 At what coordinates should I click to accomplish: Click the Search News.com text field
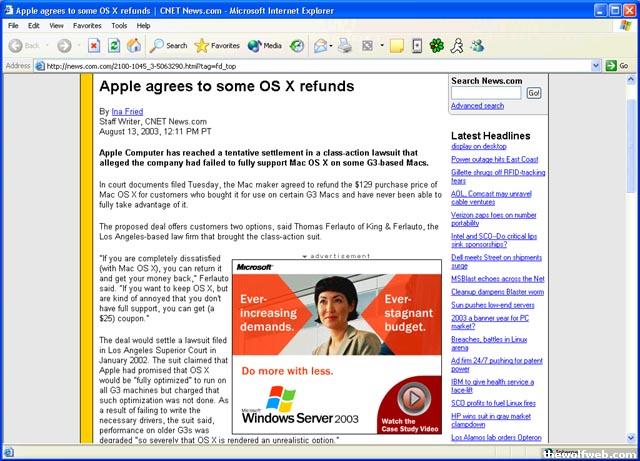tap(486, 93)
